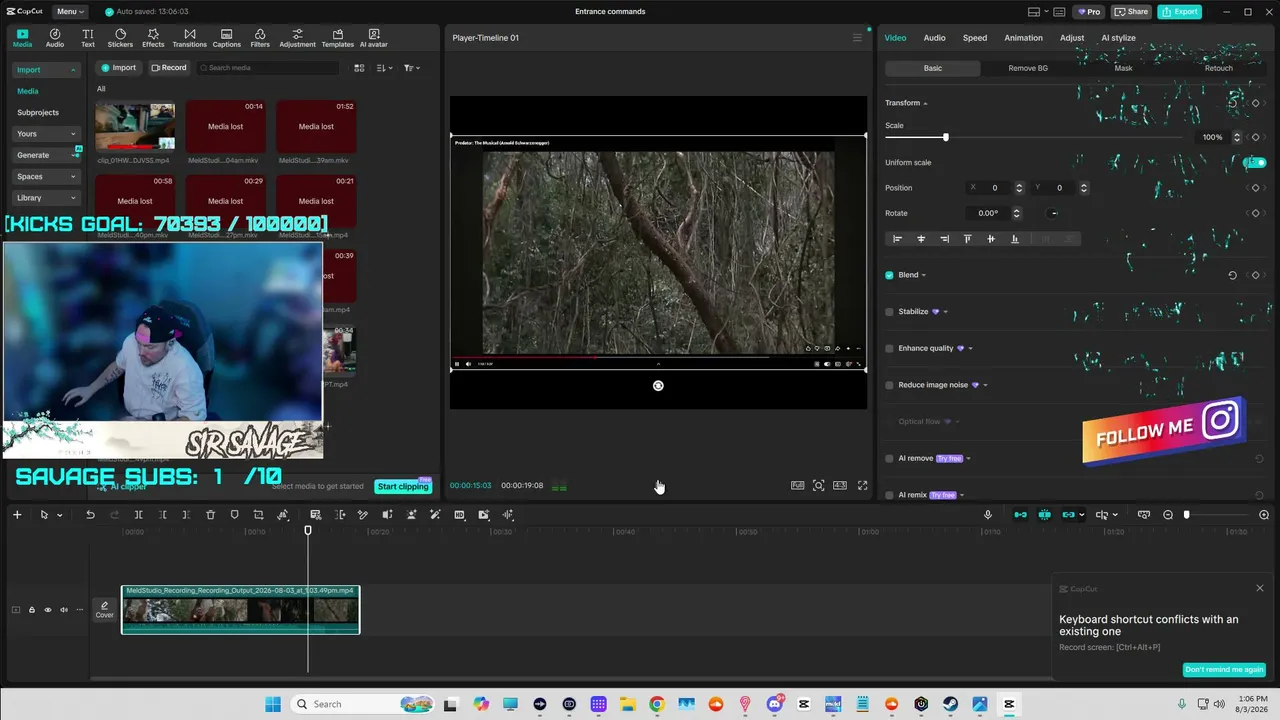Click the timeline zoom in magnifier
This screenshot has width=1280, height=720.
(1264, 515)
